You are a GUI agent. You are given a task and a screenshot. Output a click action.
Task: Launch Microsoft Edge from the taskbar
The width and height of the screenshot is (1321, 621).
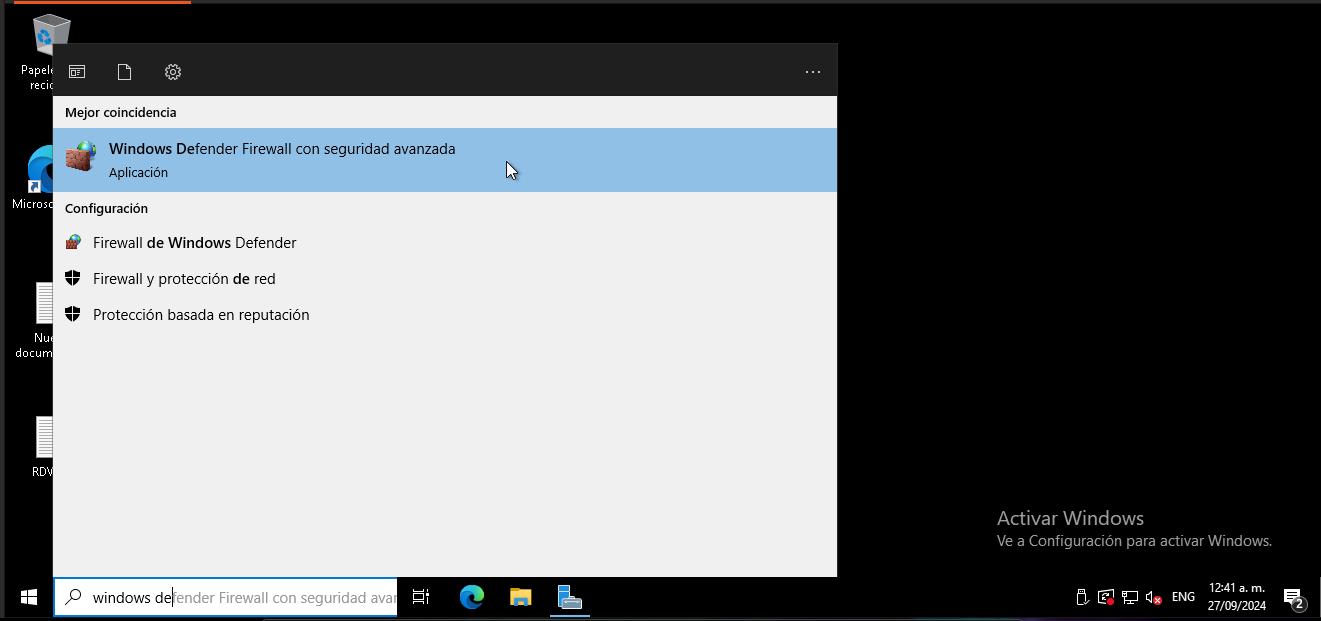[x=471, y=598]
